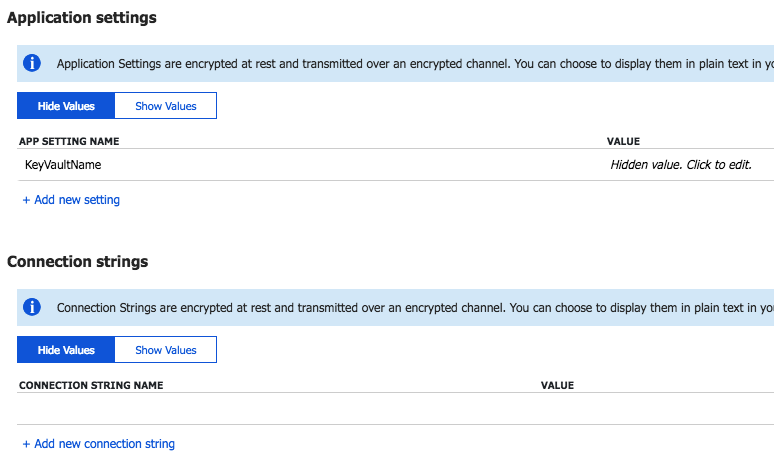Click the APP SETTING NAME column header
Screen dimensions: 774x475
[69, 141]
